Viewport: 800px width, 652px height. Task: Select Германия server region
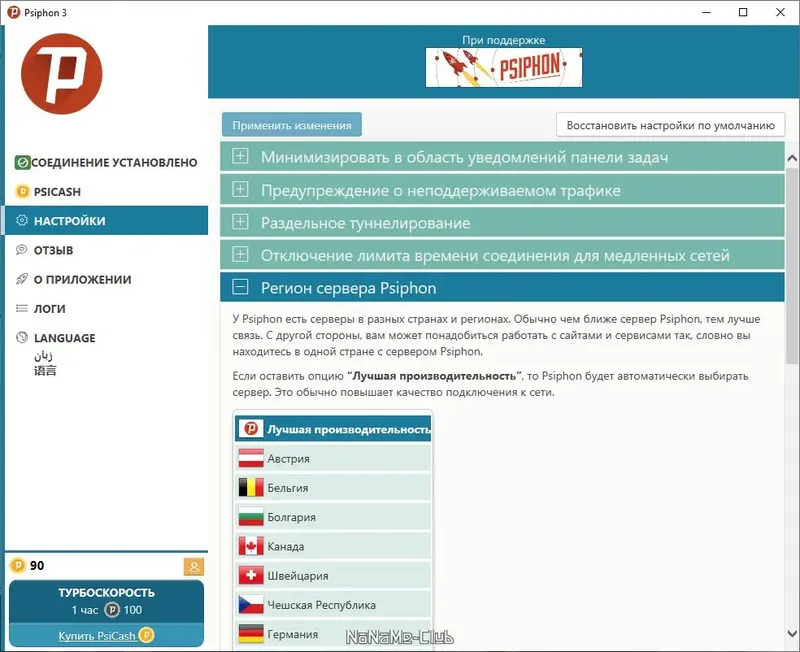(333, 634)
